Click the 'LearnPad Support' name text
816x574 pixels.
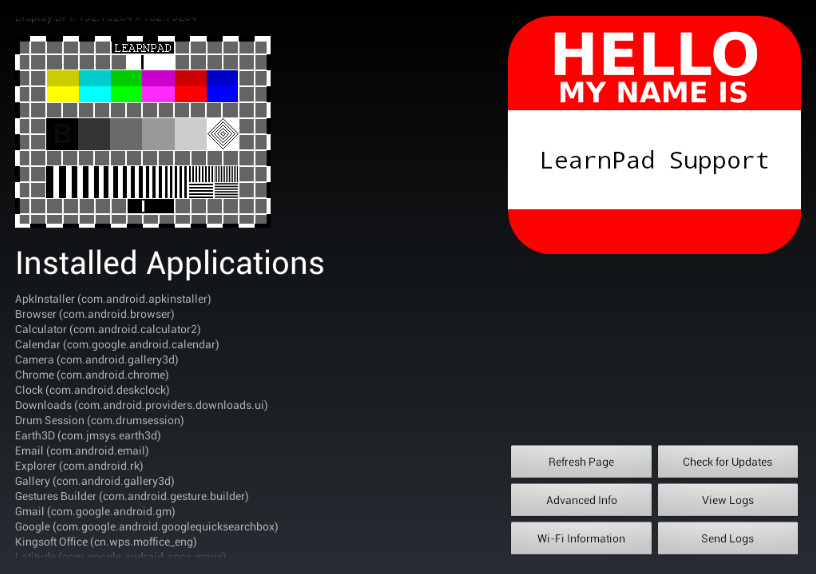tap(654, 160)
